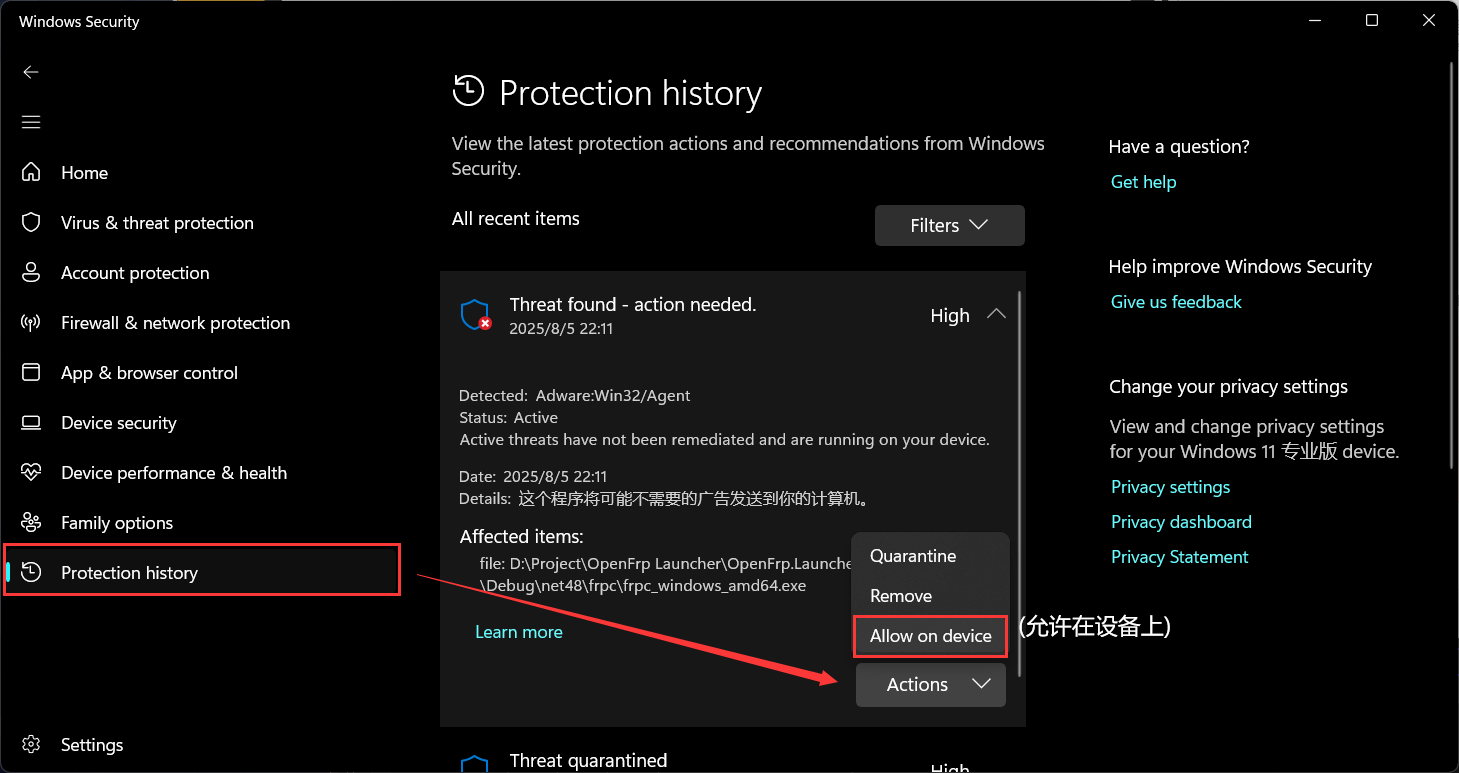Click the Account protection person icon
This screenshot has width=1459, height=773.
31,272
